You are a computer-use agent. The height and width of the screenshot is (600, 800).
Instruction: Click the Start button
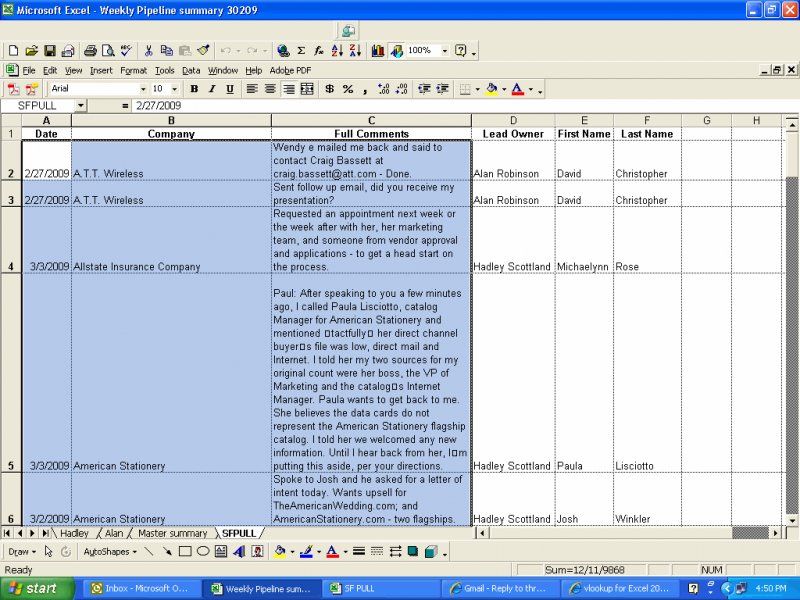pos(37,588)
